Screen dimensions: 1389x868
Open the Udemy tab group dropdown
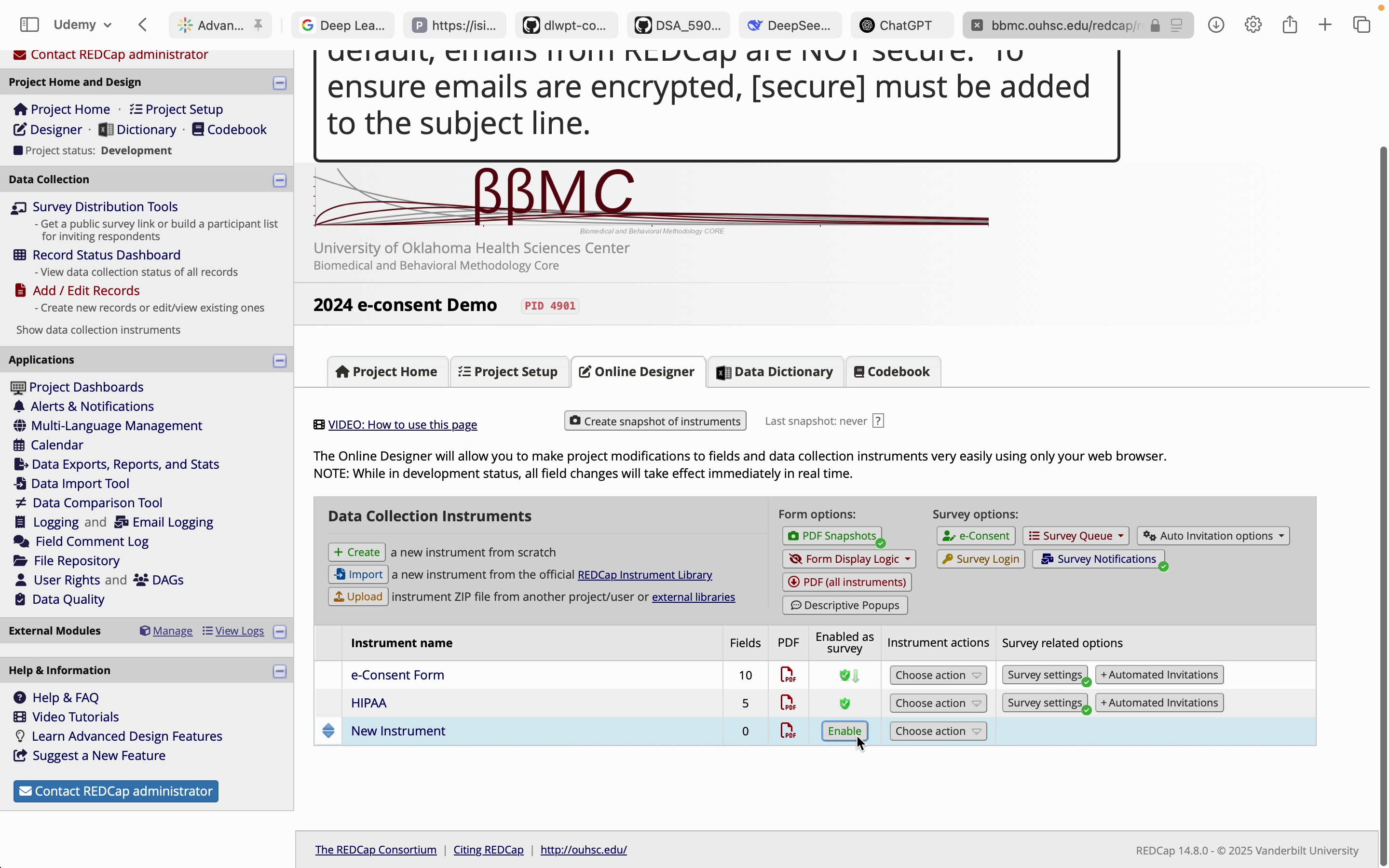82,25
